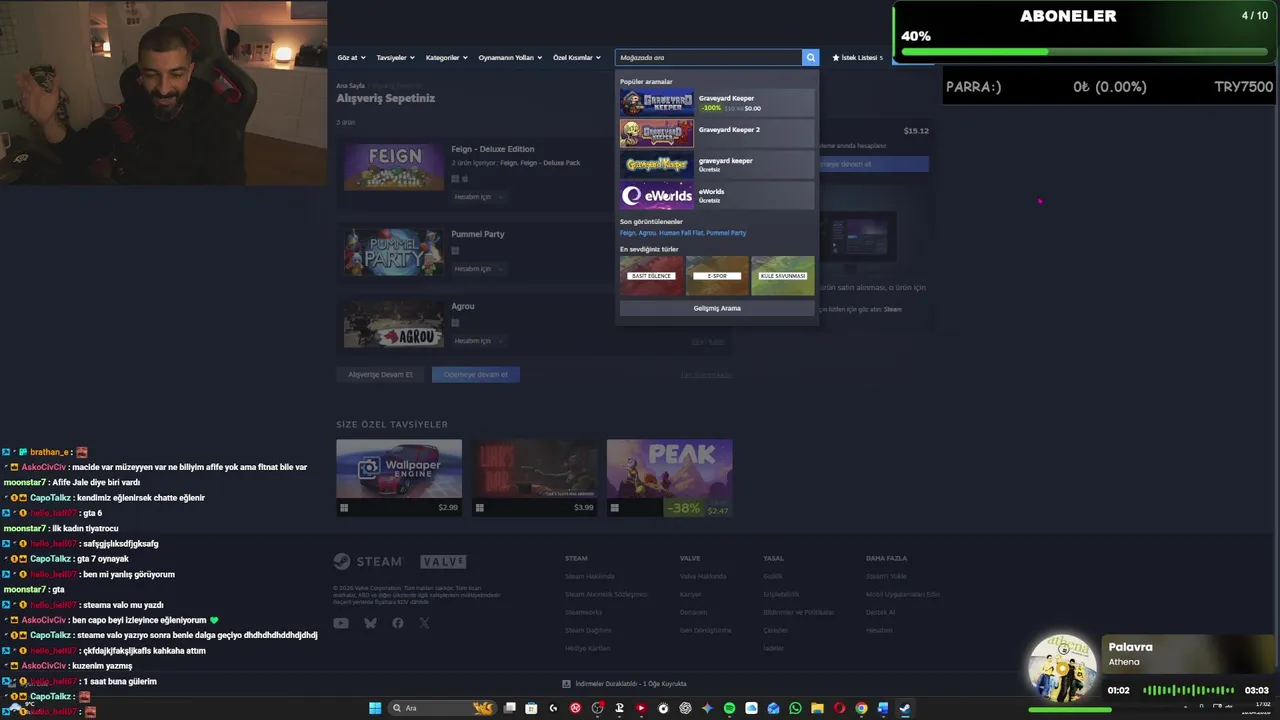Open the red YouTube taskbar app
Image resolution: width=1280 pixels, height=720 pixels.
point(641,708)
